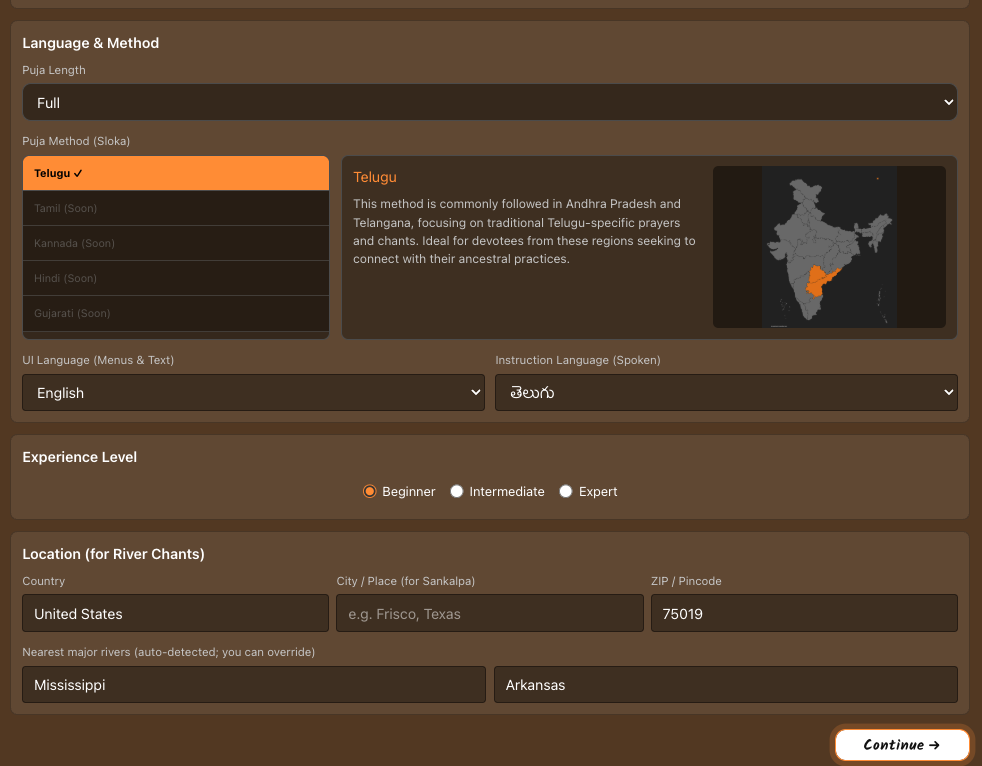Click the Continue button

902,745
